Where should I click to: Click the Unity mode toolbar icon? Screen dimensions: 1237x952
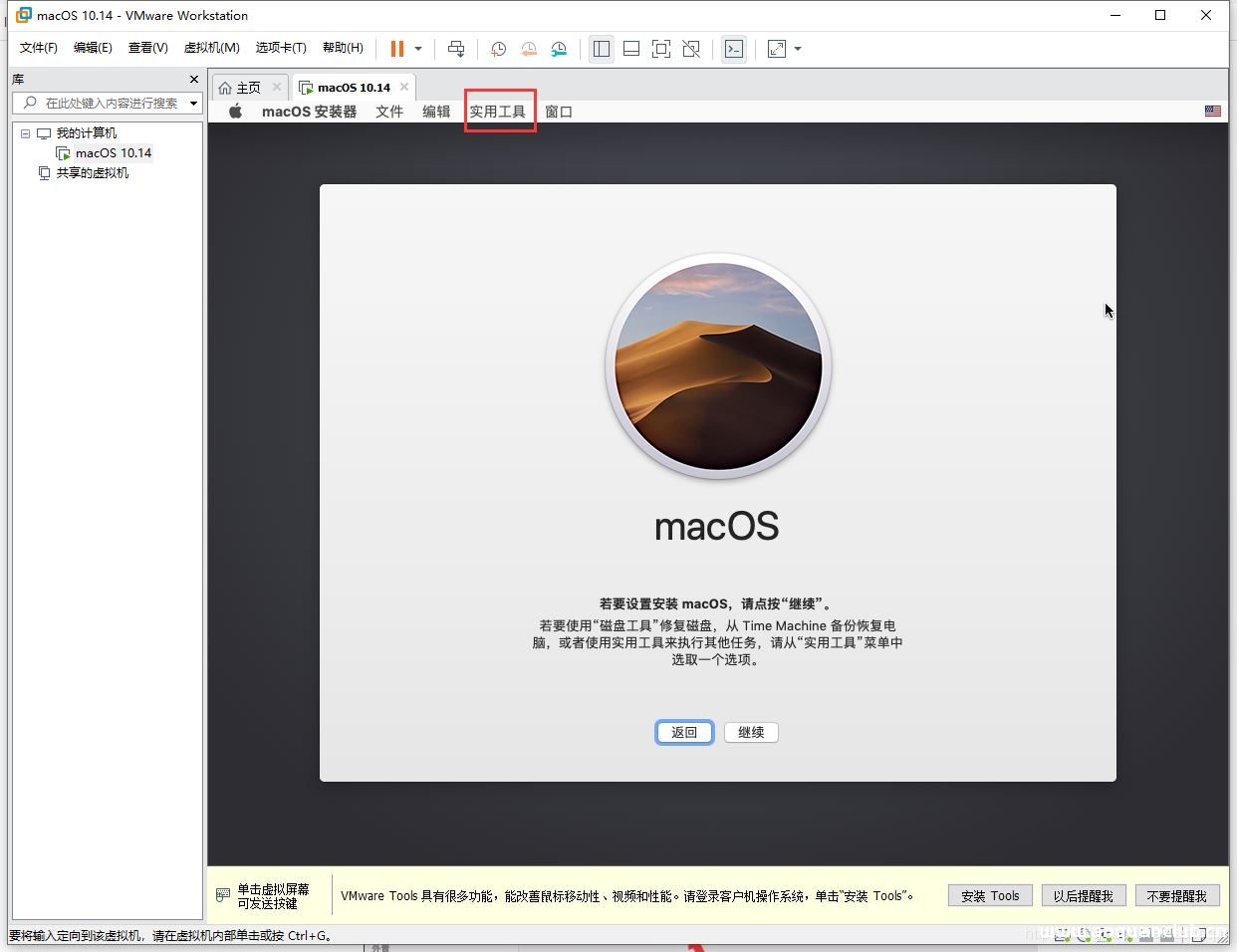pyautogui.click(x=691, y=49)
